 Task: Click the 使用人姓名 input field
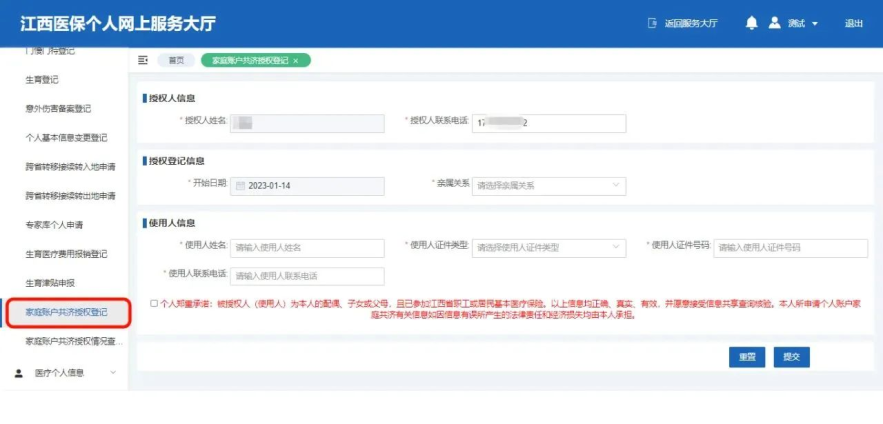[x=307, y=247]
